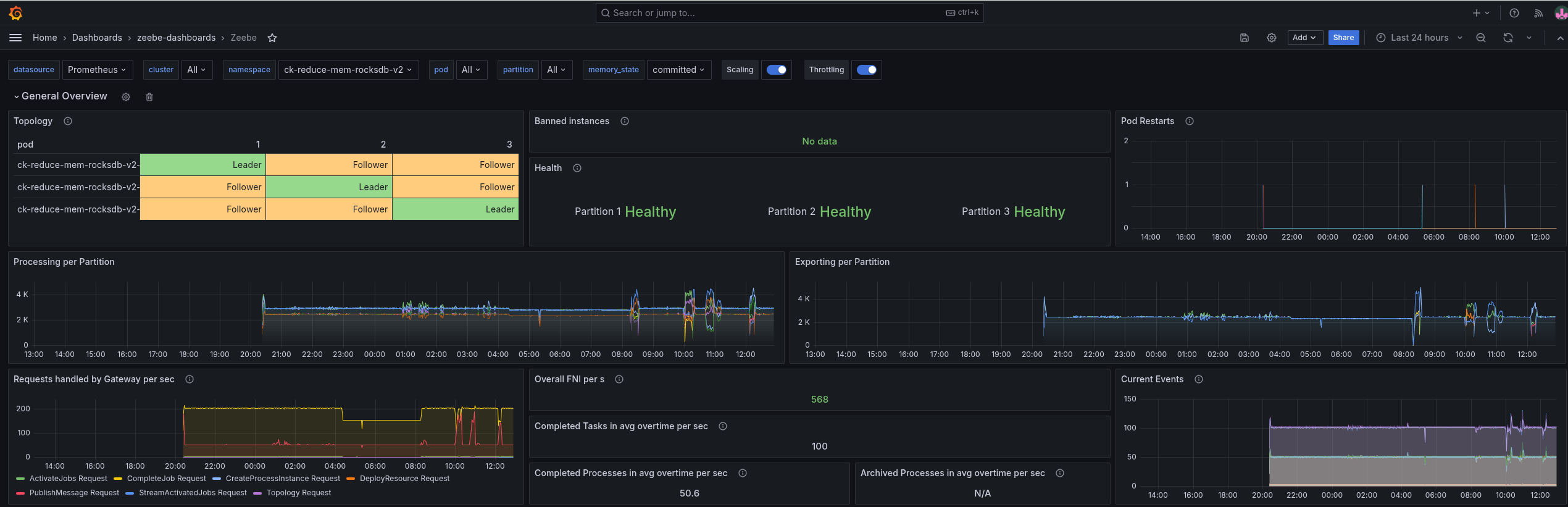The width and height of the screenshot is (1568, 507).
Task: Open General Overview row settings gear
Action: 126,97
